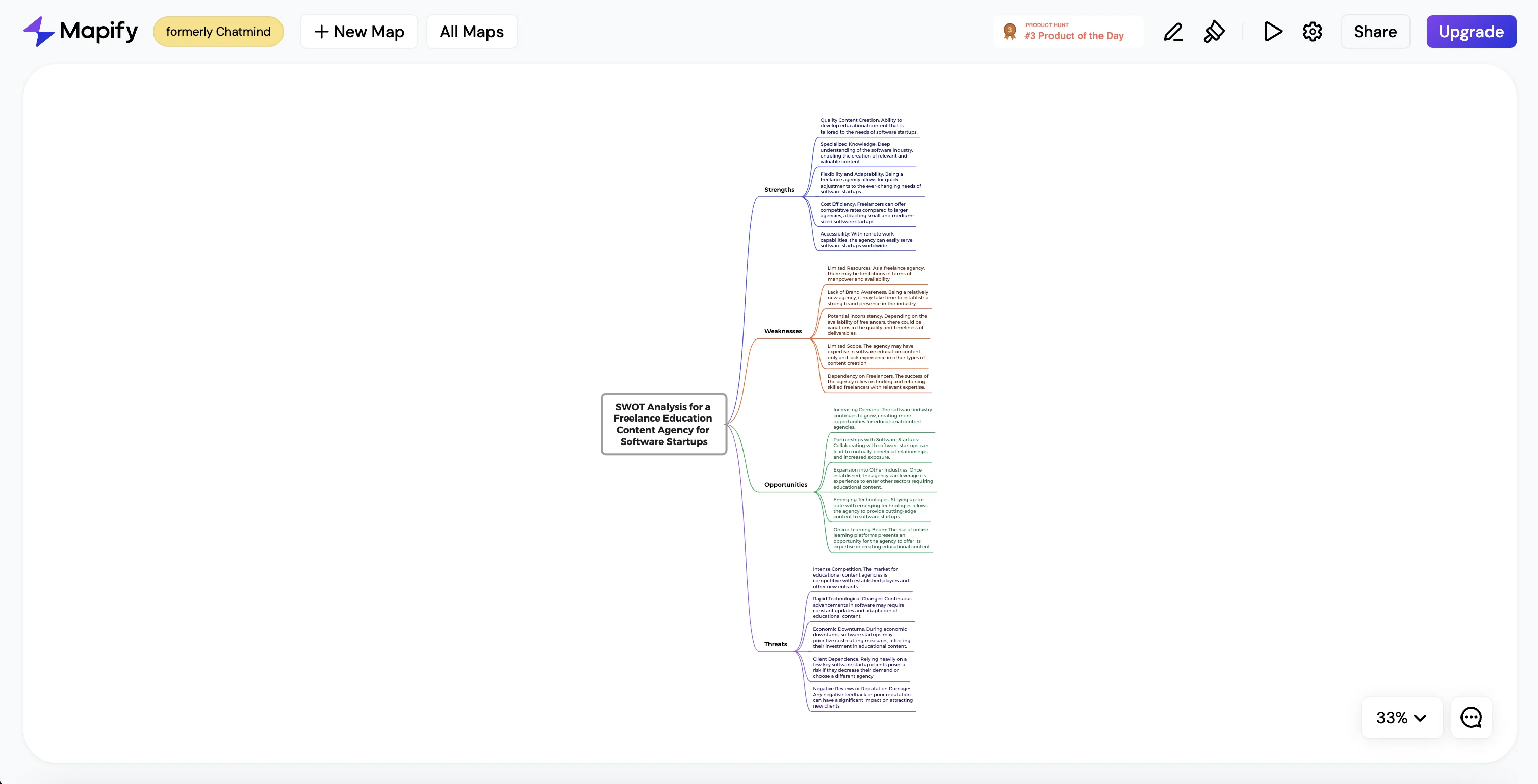
Task: Select the Threats branch node
Action: click(x=776, y=644)
